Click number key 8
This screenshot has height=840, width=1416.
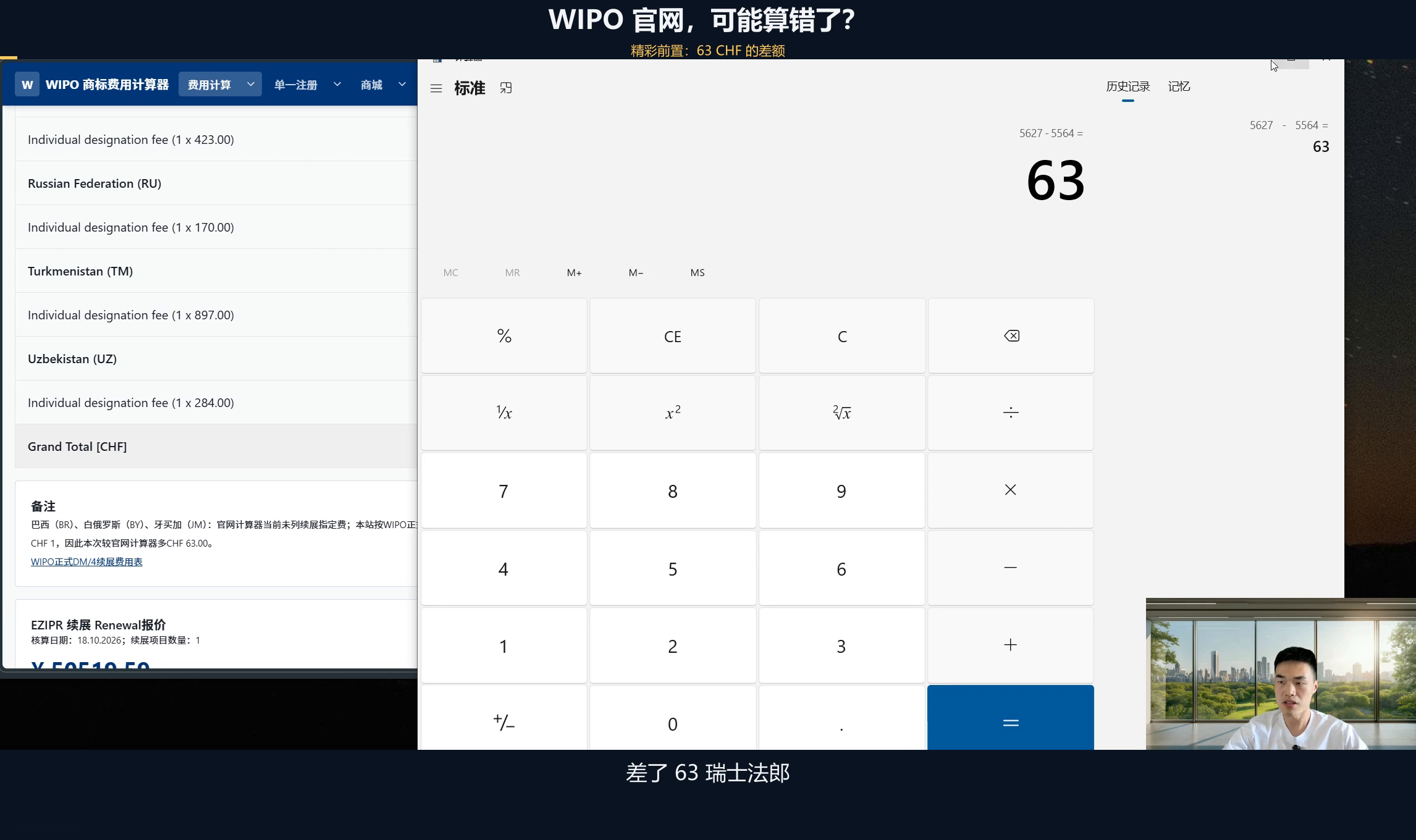click(673, 490)
